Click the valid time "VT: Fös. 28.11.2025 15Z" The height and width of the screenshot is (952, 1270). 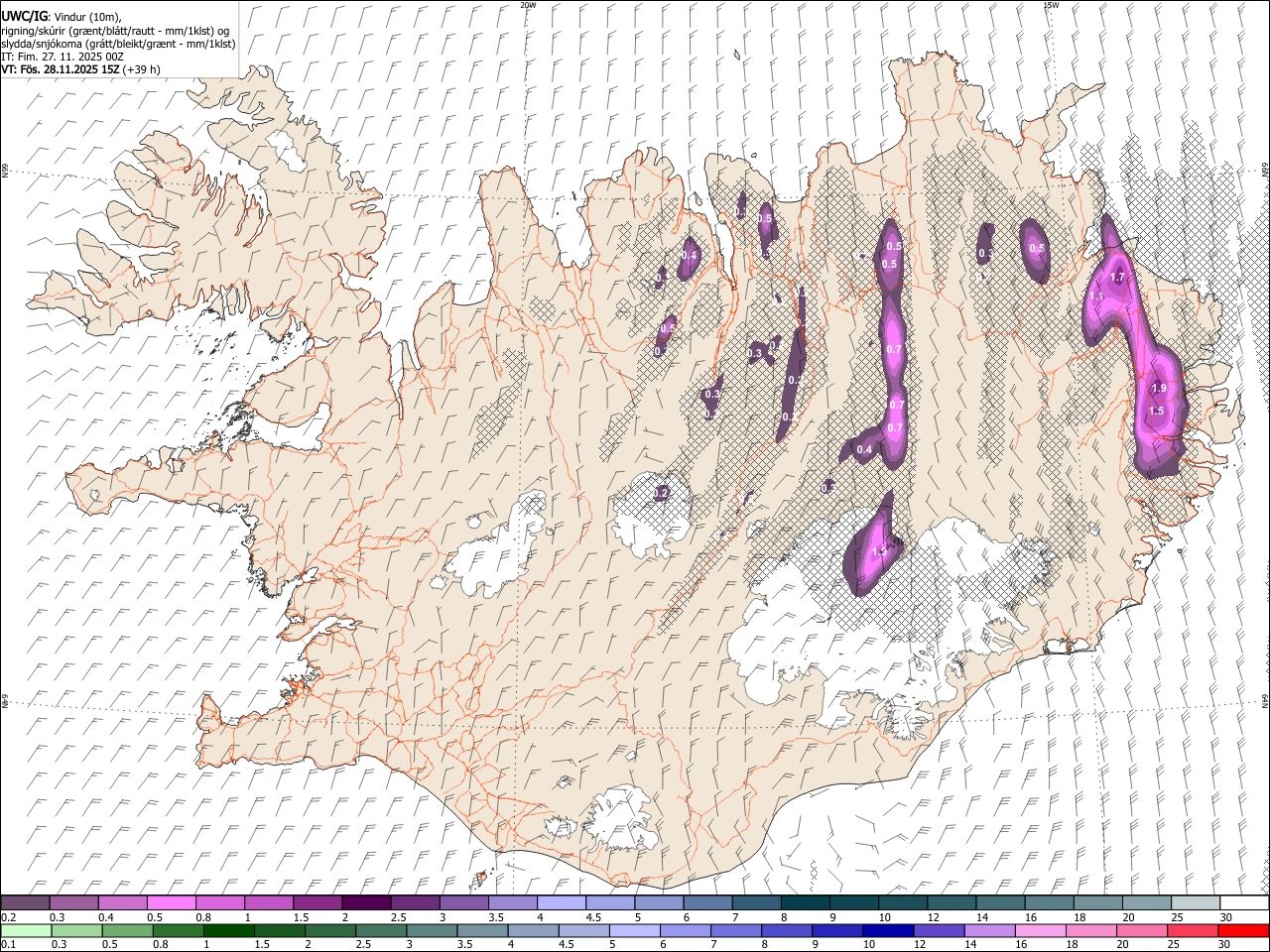click(61, 69)
